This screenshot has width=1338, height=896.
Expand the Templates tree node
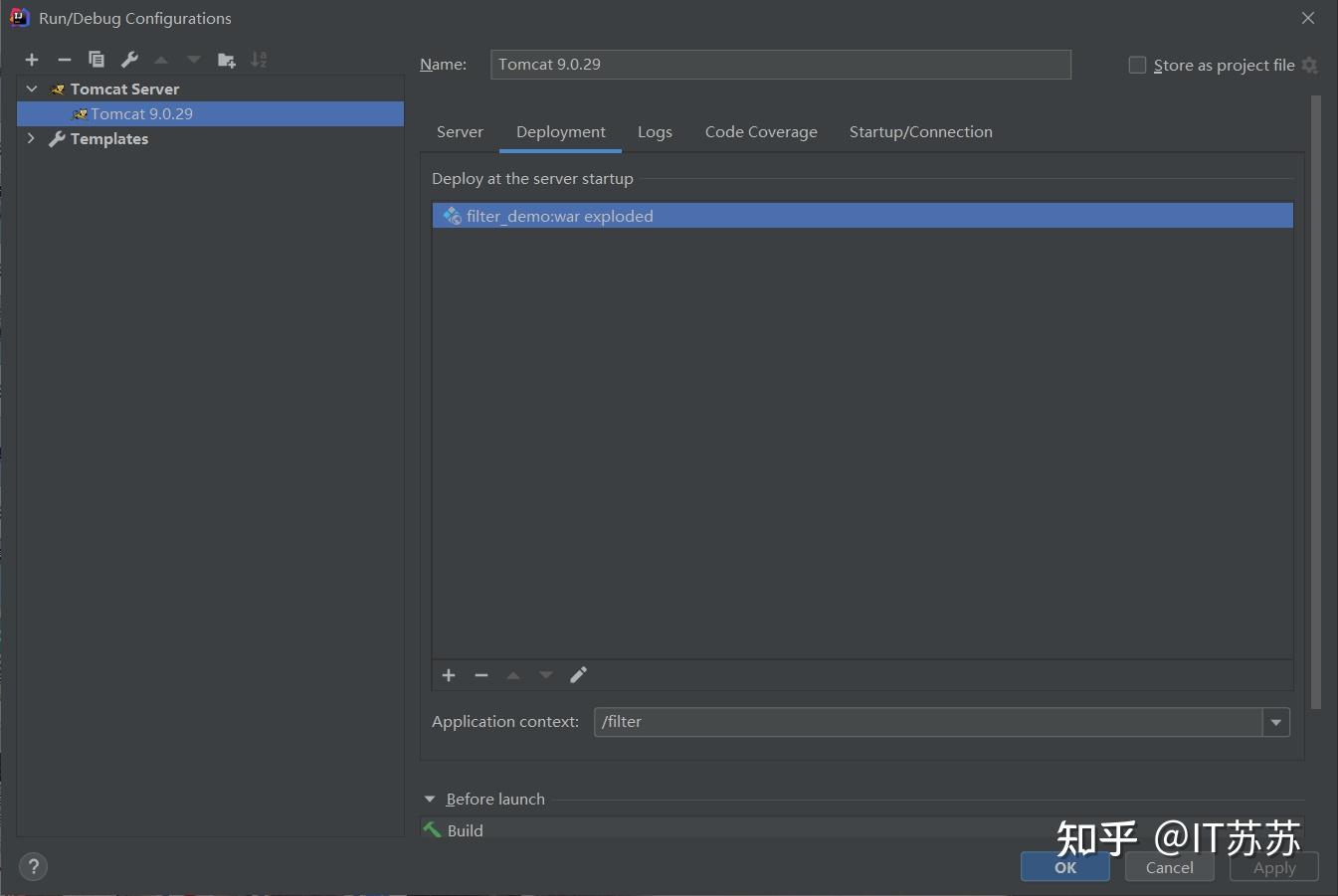click(x=31, y=138)
